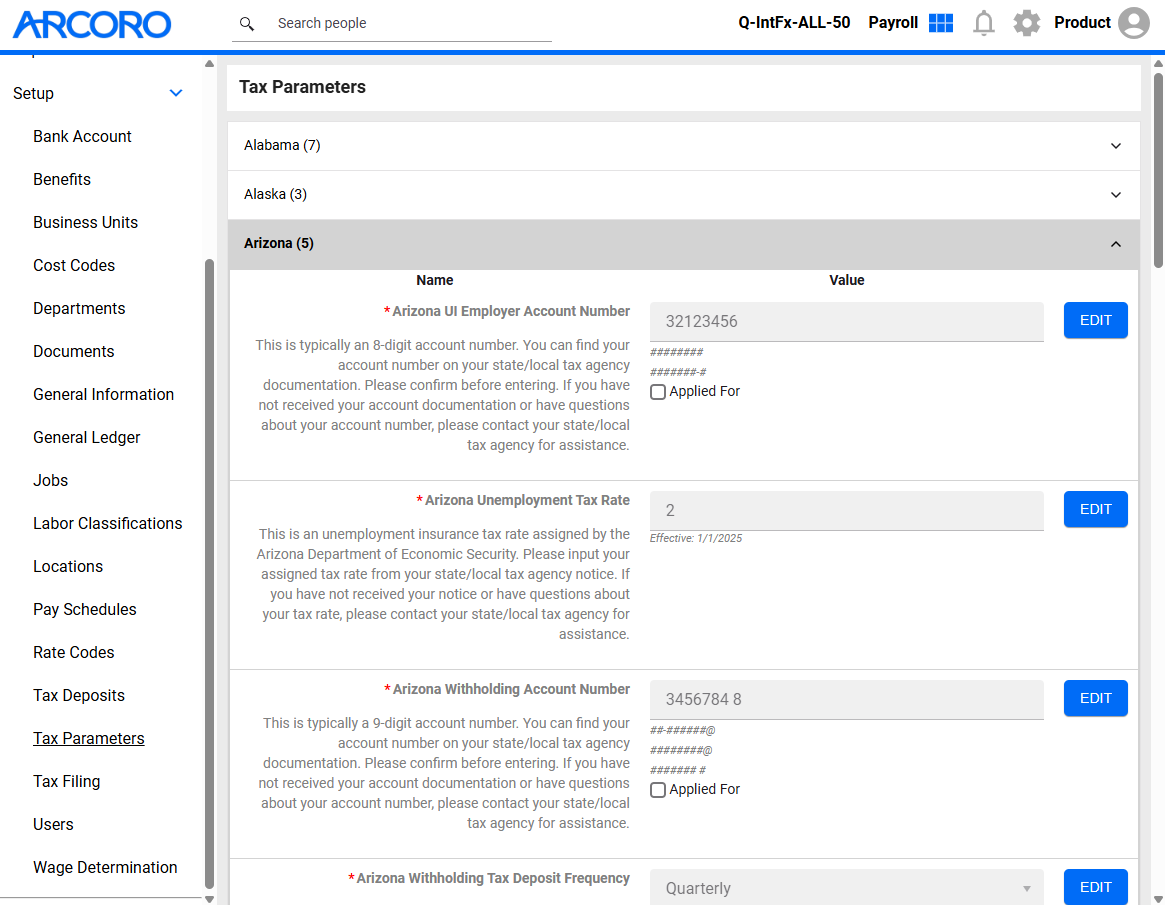Edit Arizona UI Employer Account Number

(1095, 321)
